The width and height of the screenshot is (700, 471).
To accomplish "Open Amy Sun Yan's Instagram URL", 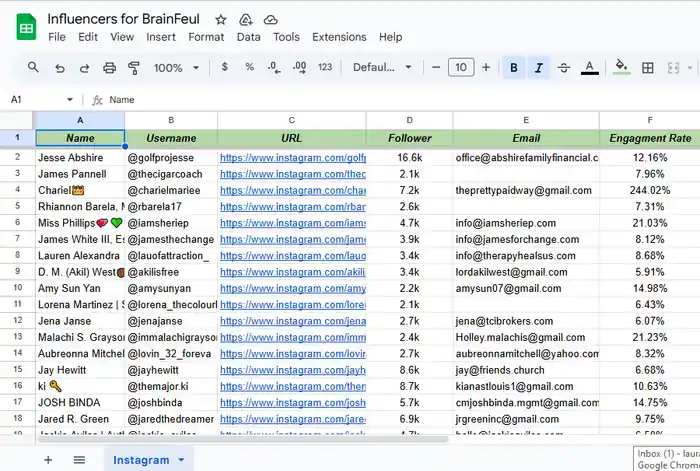I will point(292,288).
